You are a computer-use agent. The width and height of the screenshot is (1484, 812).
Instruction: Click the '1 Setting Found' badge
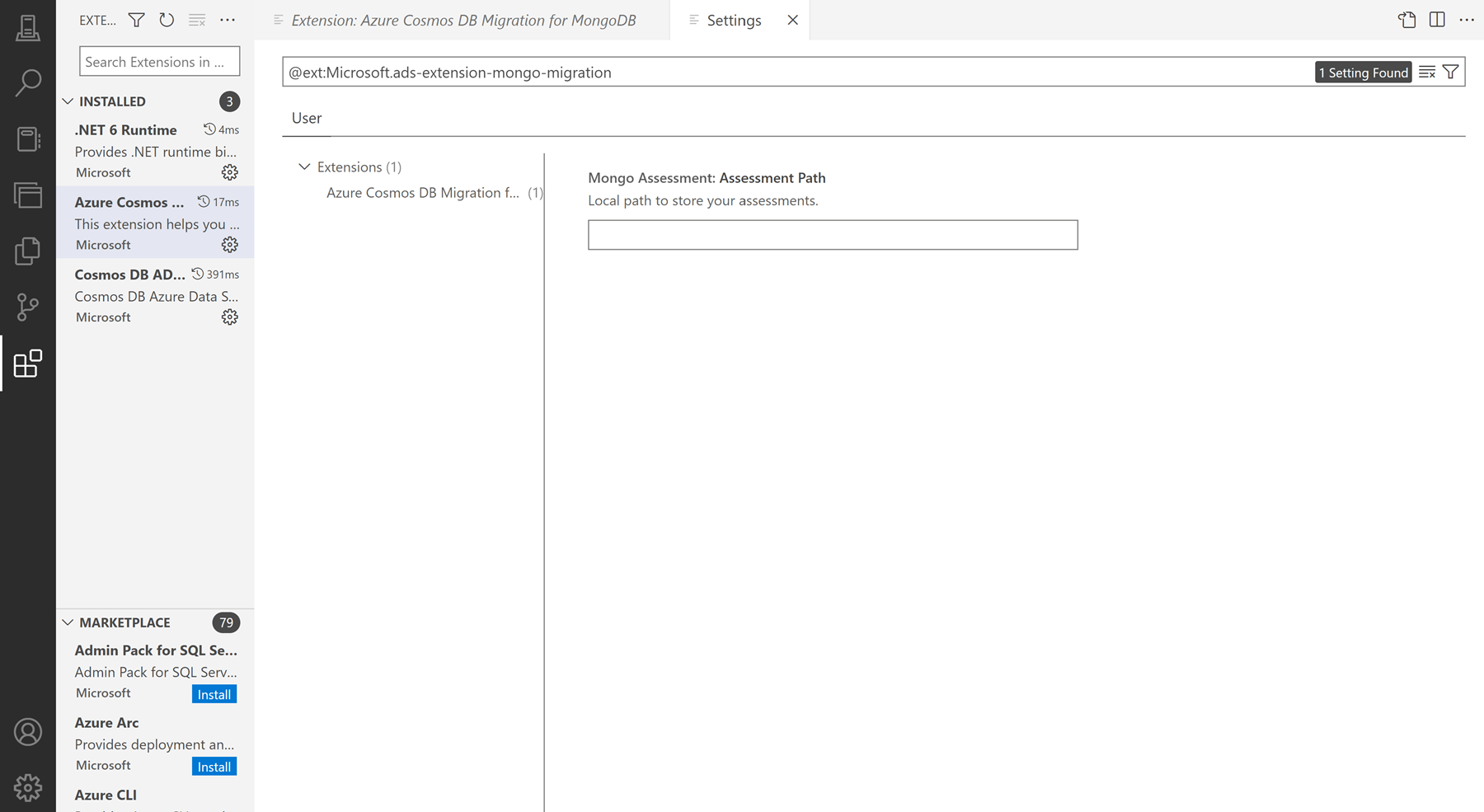click(1364, 73)
